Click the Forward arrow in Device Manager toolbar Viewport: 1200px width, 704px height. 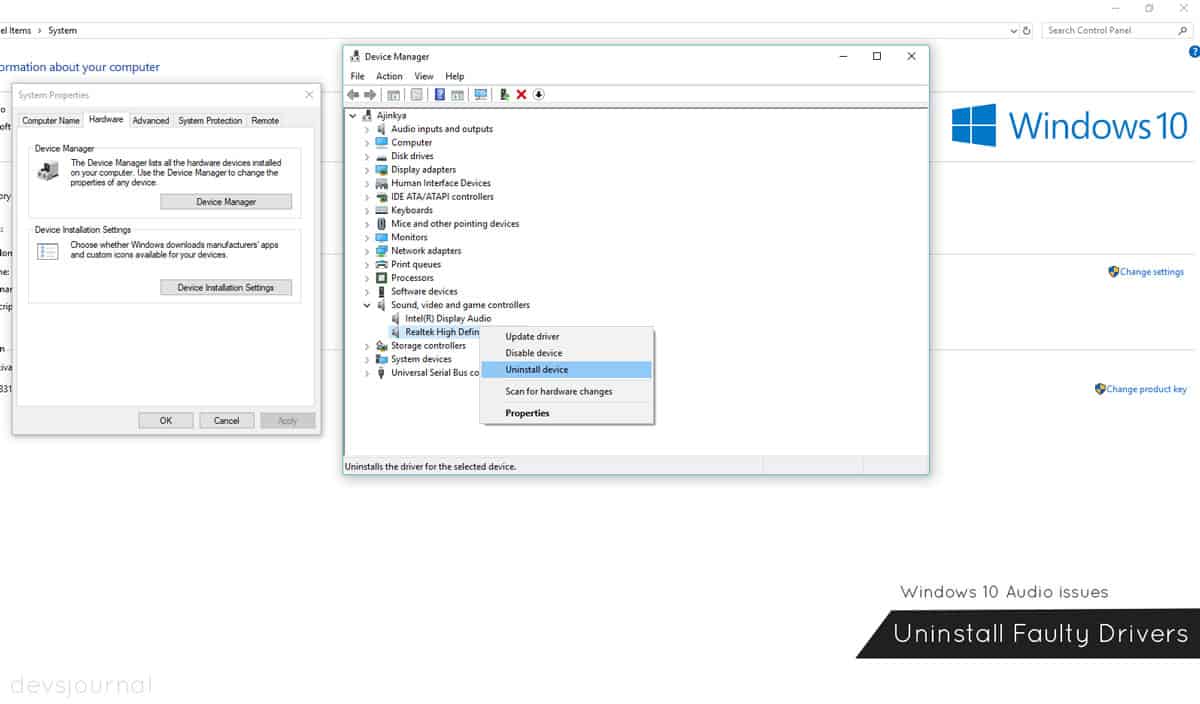pos(370,94)
